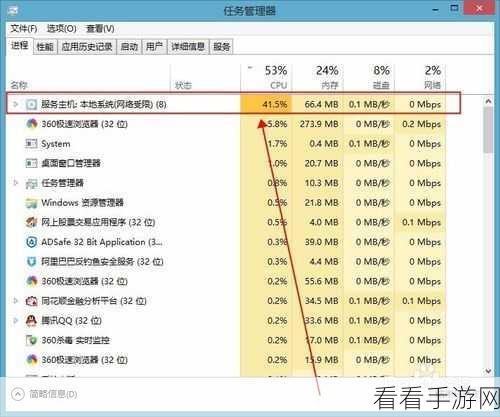The width and height of the screenshot is (500, 417).
Task: Click the 任务管理器 process icon
Action: tap(31, 183)
